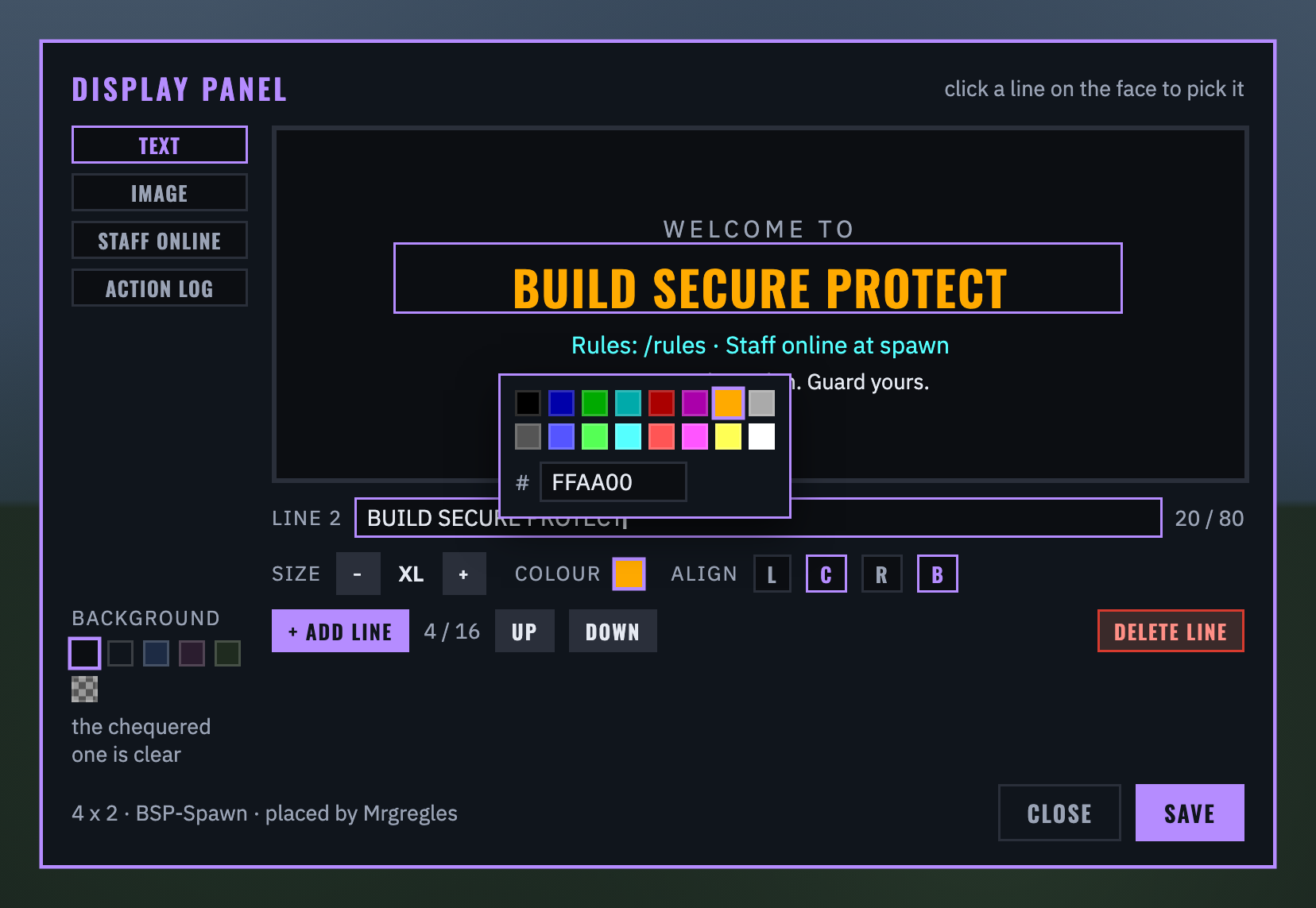Click the + ADD LINE button
1316x908 pixels.
[x=340, y=631]
